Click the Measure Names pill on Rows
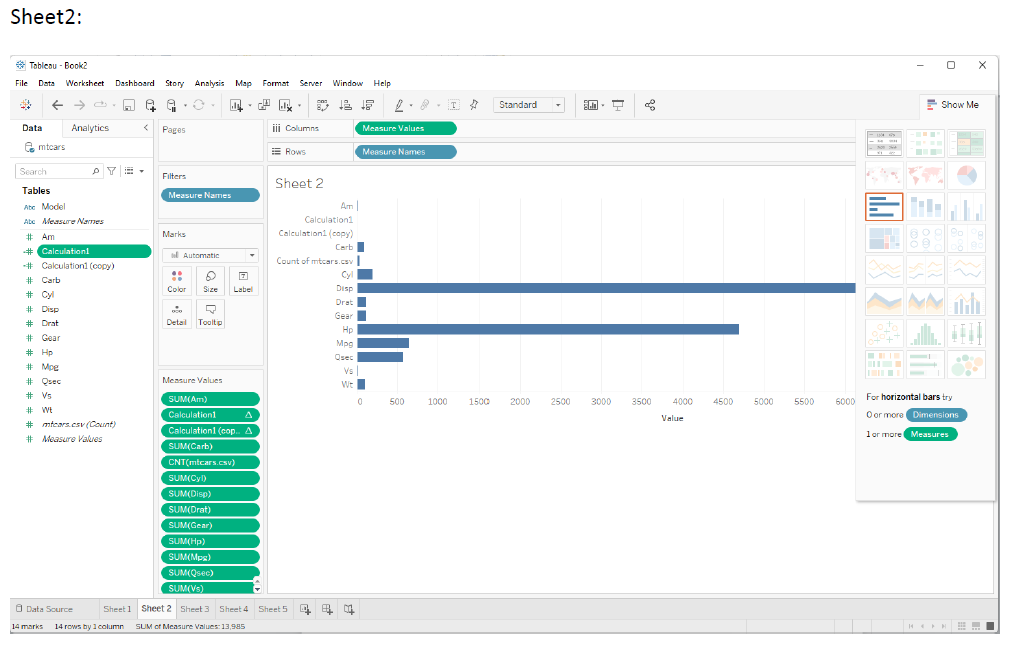Image resolution: width=1020 pixels, height=647 pixels. tap(405, 152)
